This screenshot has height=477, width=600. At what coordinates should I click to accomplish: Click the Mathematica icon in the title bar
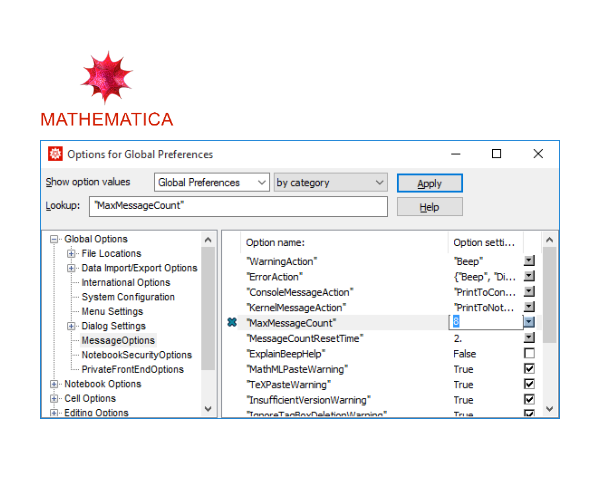(55, 154)
